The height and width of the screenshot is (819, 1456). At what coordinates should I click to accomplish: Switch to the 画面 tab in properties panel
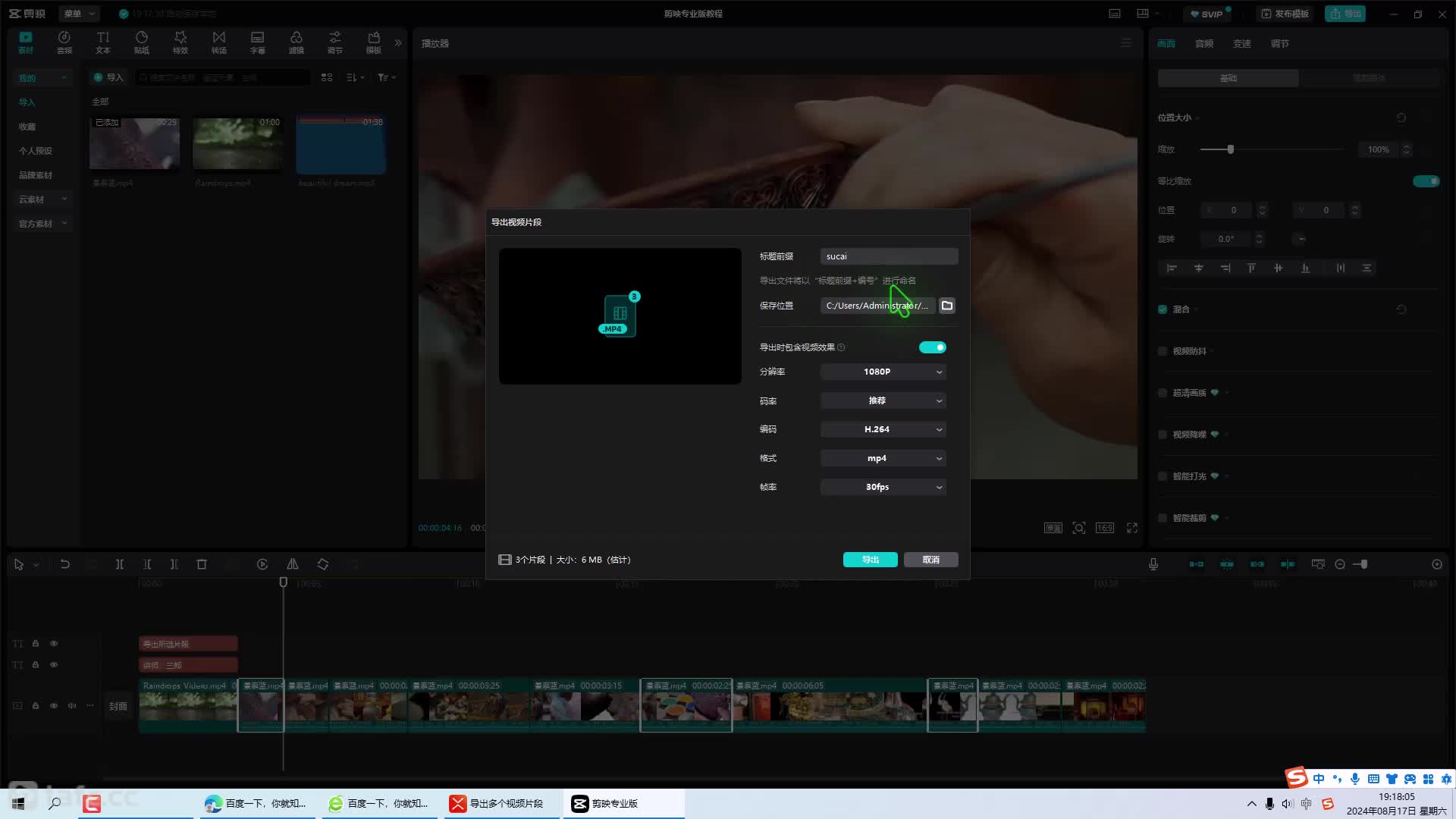tap(1166, 43)
